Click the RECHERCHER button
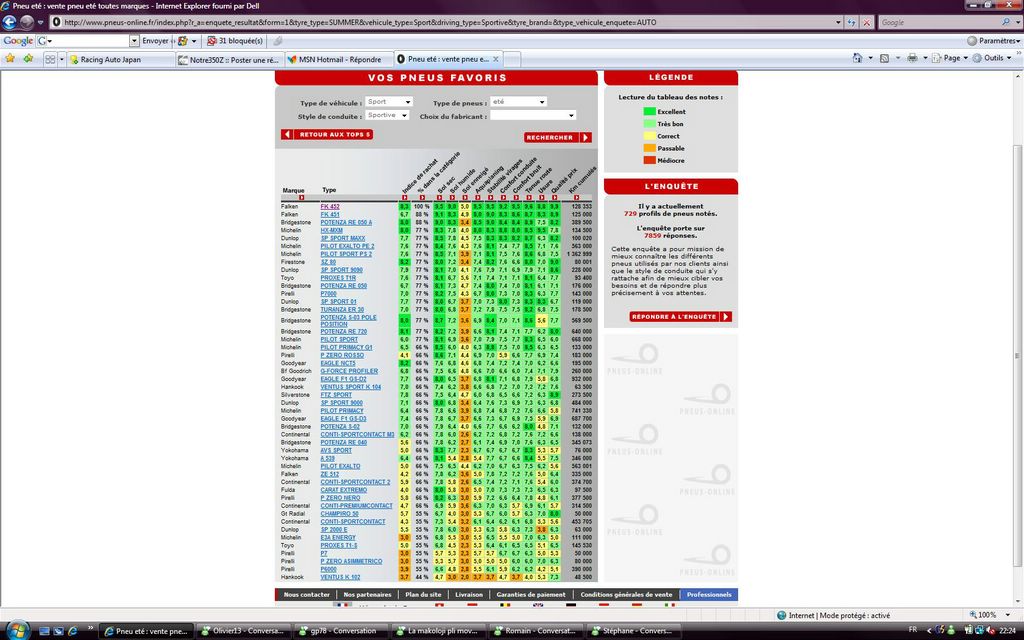Screen dimensions: 1024x640 click(x=558, y=137)
